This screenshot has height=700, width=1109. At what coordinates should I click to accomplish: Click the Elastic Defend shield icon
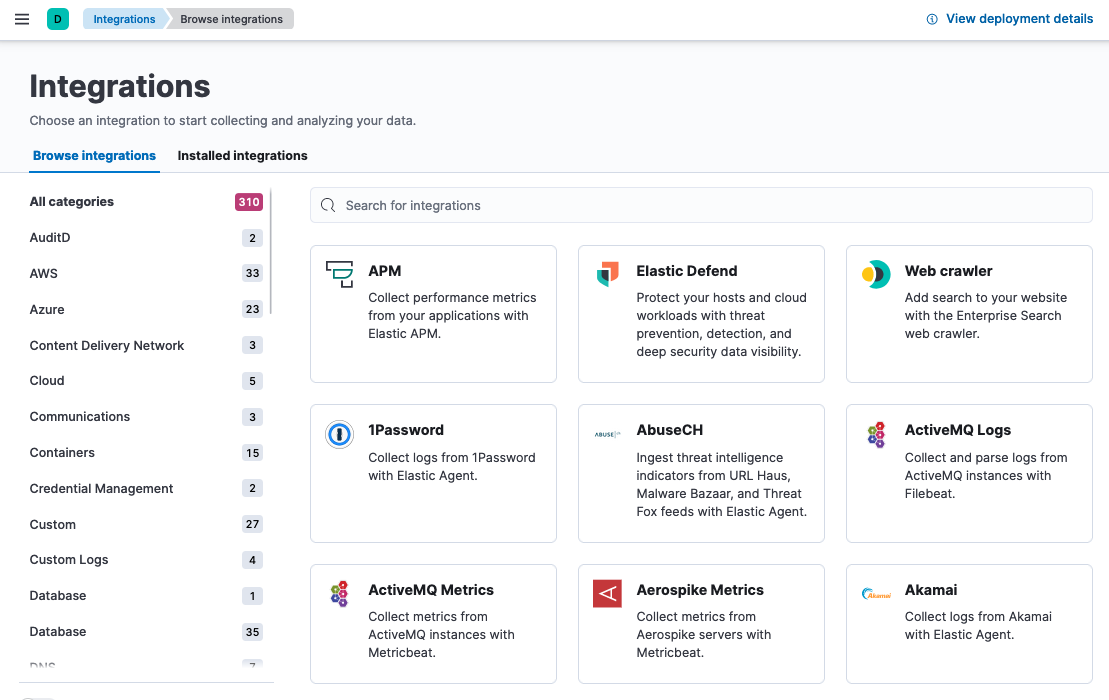pos(609,270)
